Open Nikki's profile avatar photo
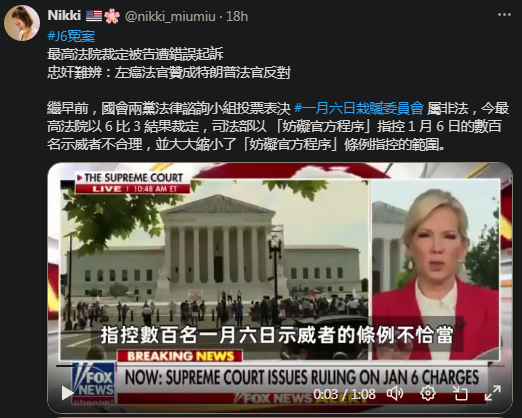 (22, 23)
